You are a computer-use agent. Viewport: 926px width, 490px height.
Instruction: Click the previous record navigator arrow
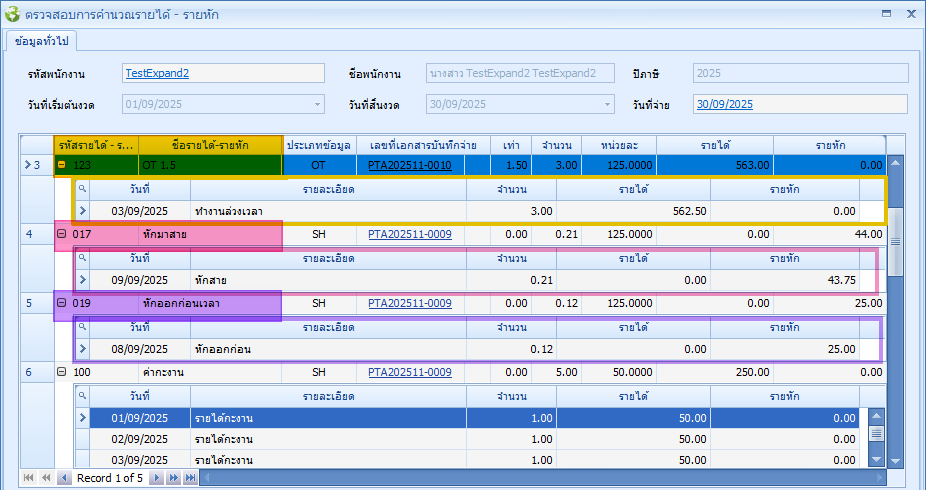pos(64,479)
